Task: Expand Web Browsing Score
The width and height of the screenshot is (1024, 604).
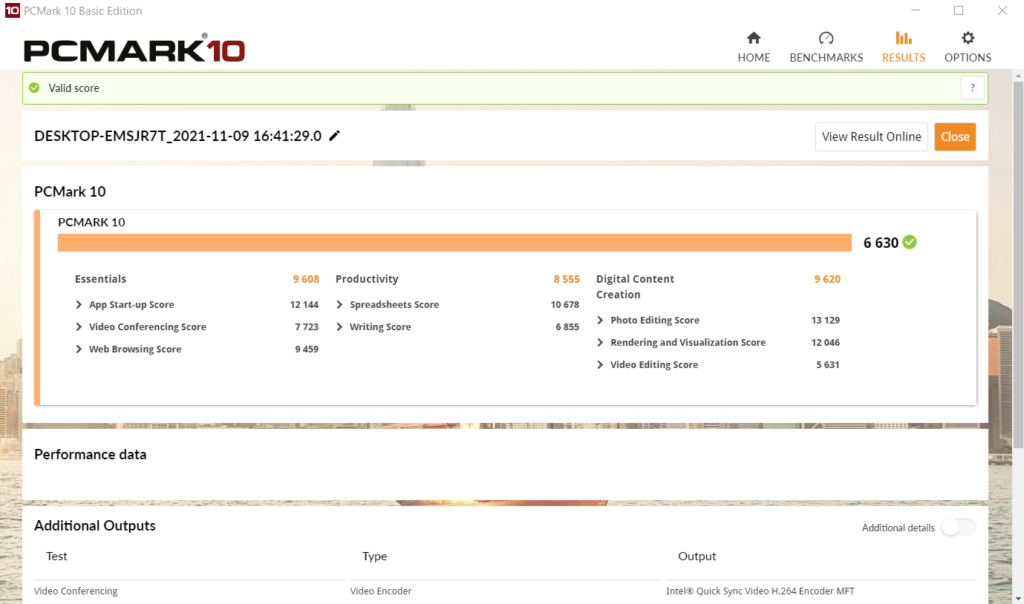Action: 78,349
